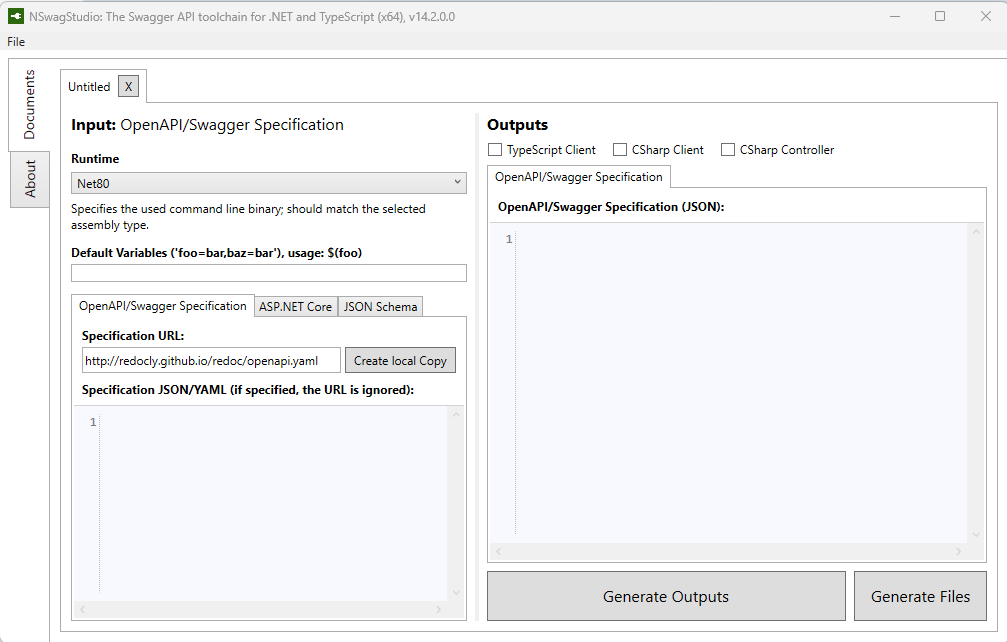Maximize the NSwagStudio window

click(x=940, y=16)
